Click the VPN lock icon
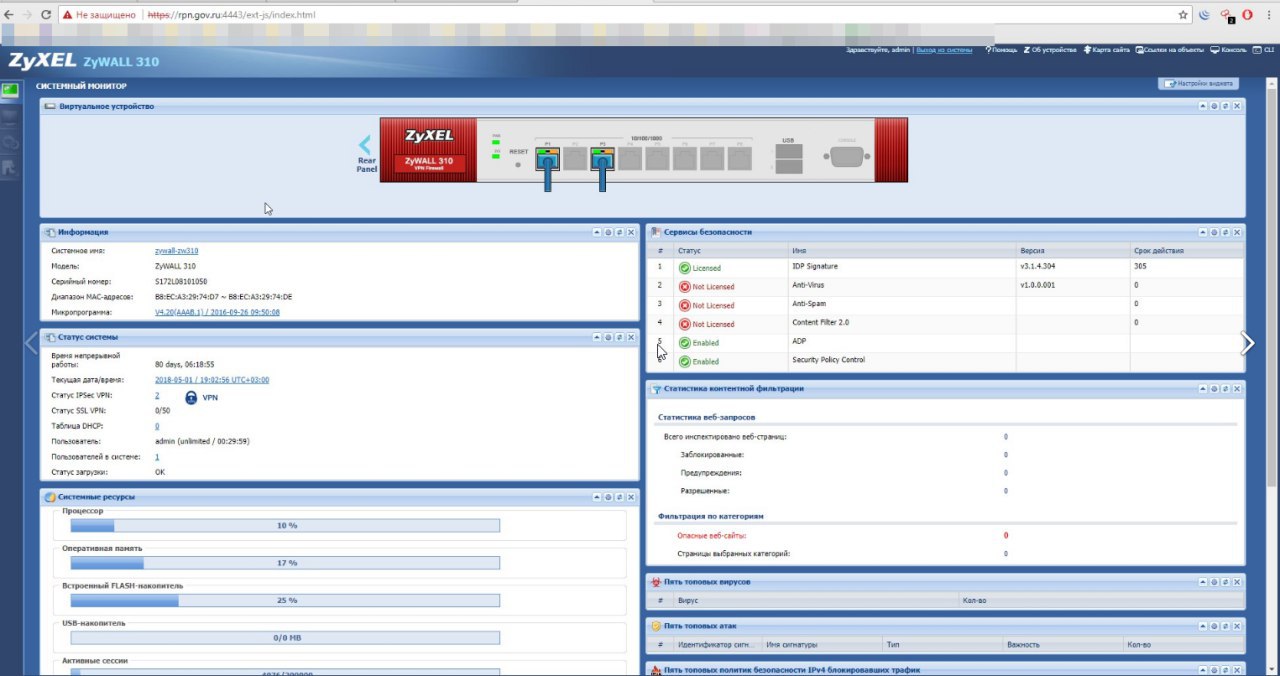Screen dimensions: 1280x676 coord(191,397)
